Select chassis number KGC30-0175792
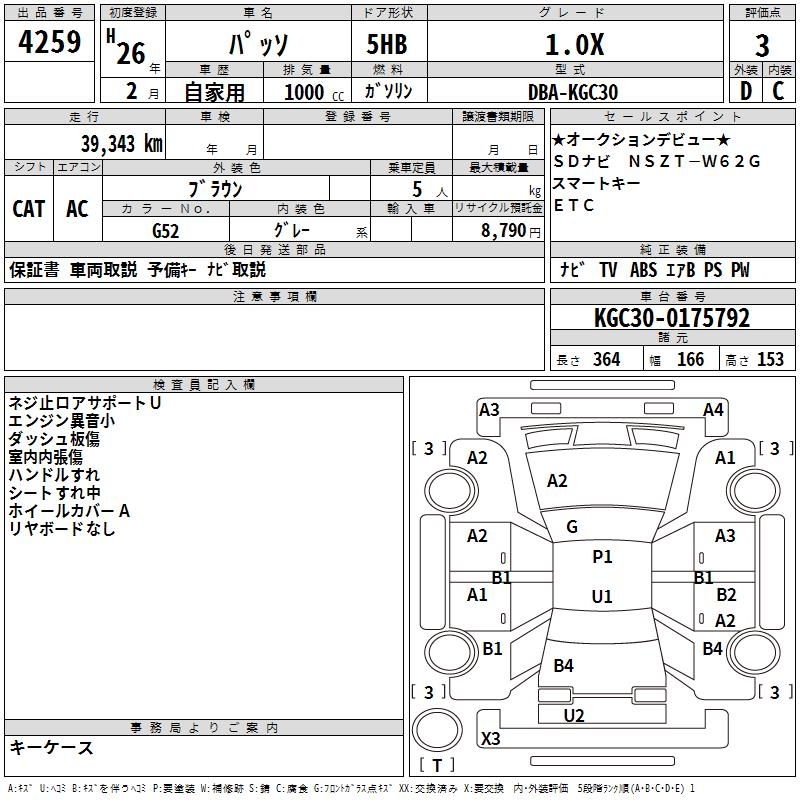The width and height of the screenshot is (800, 800). (672, 319)
